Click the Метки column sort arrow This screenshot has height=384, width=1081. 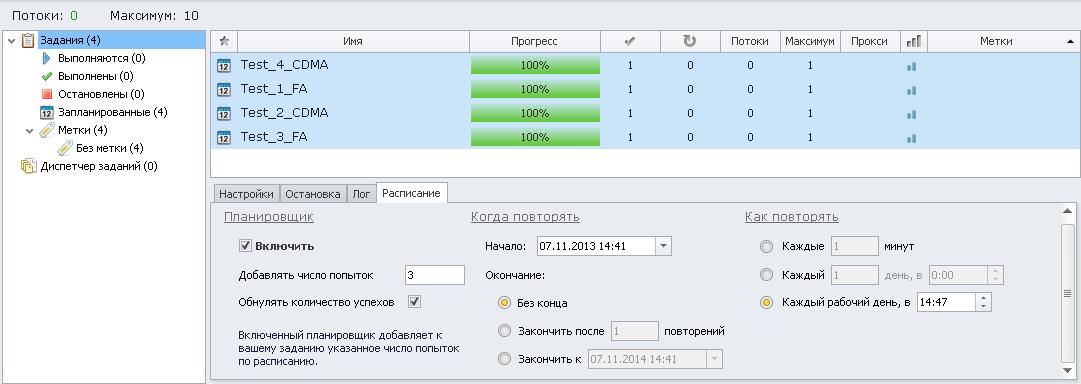pyautogui.click(x=1069, y=41)
